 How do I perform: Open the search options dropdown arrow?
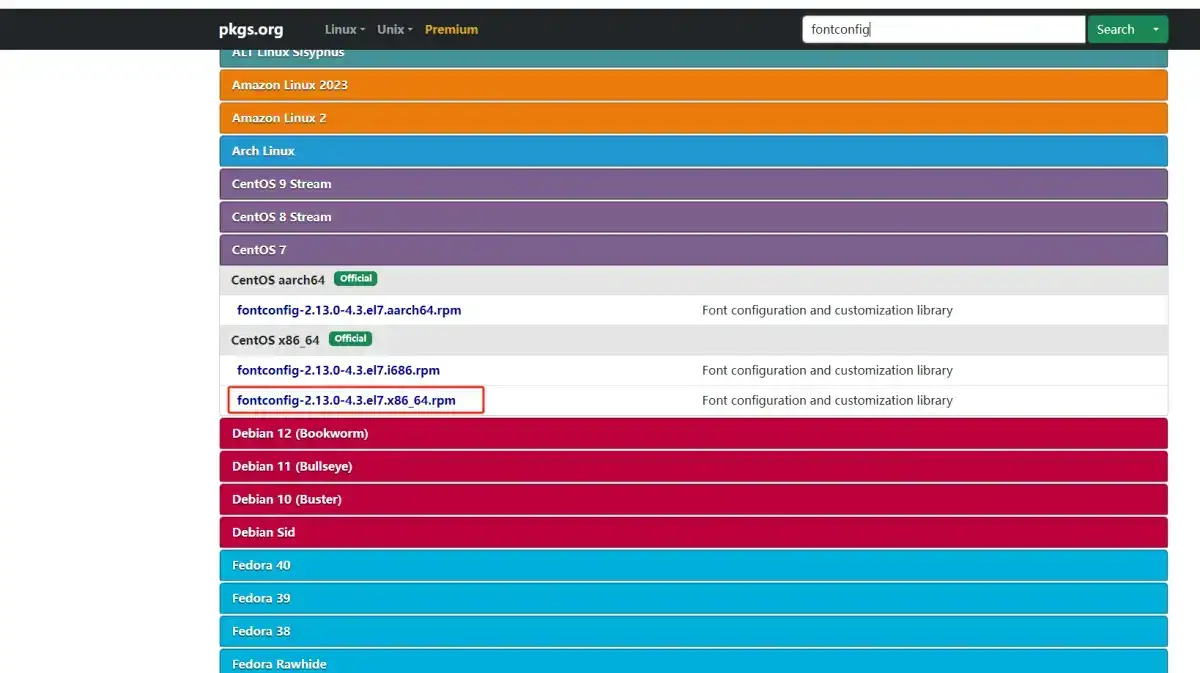(1156, 29)
